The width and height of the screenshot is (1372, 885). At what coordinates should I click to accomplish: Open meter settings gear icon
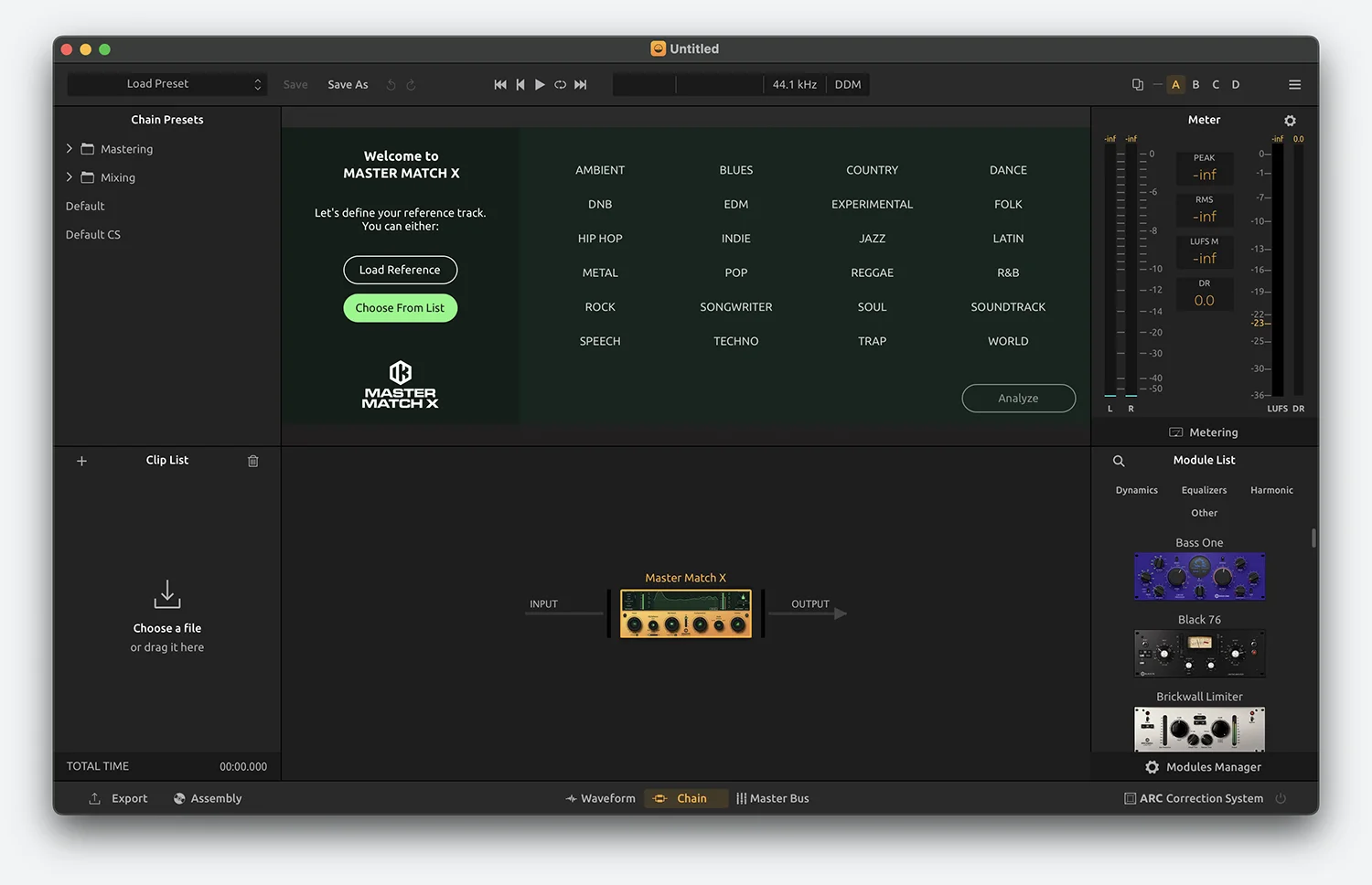pyautogui.click(x=1290, y=121)
